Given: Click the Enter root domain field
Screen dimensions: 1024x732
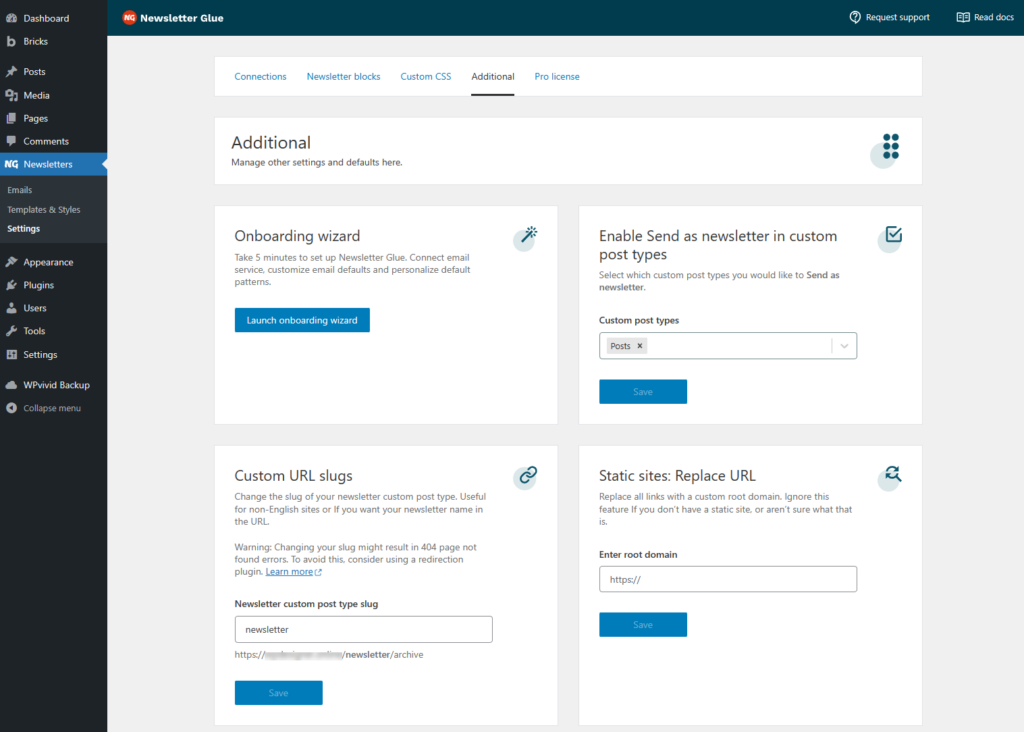Looking at the screenshot, I should 728,579.
